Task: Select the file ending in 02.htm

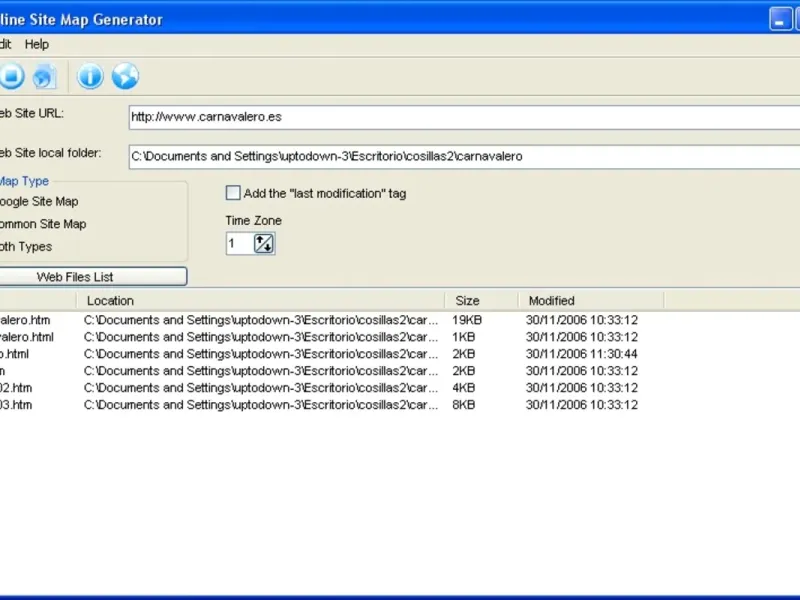Action: [x=16, y=388]
